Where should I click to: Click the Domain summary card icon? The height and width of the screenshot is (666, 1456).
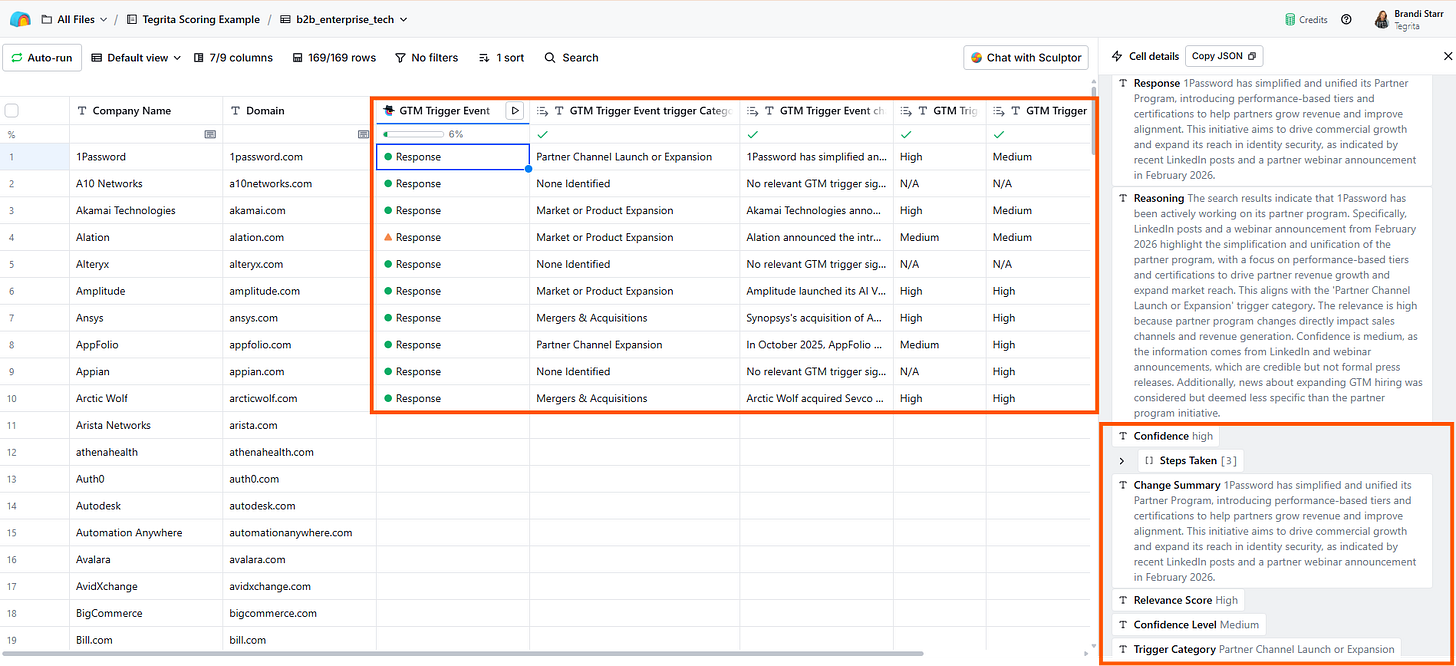(364, 134)
